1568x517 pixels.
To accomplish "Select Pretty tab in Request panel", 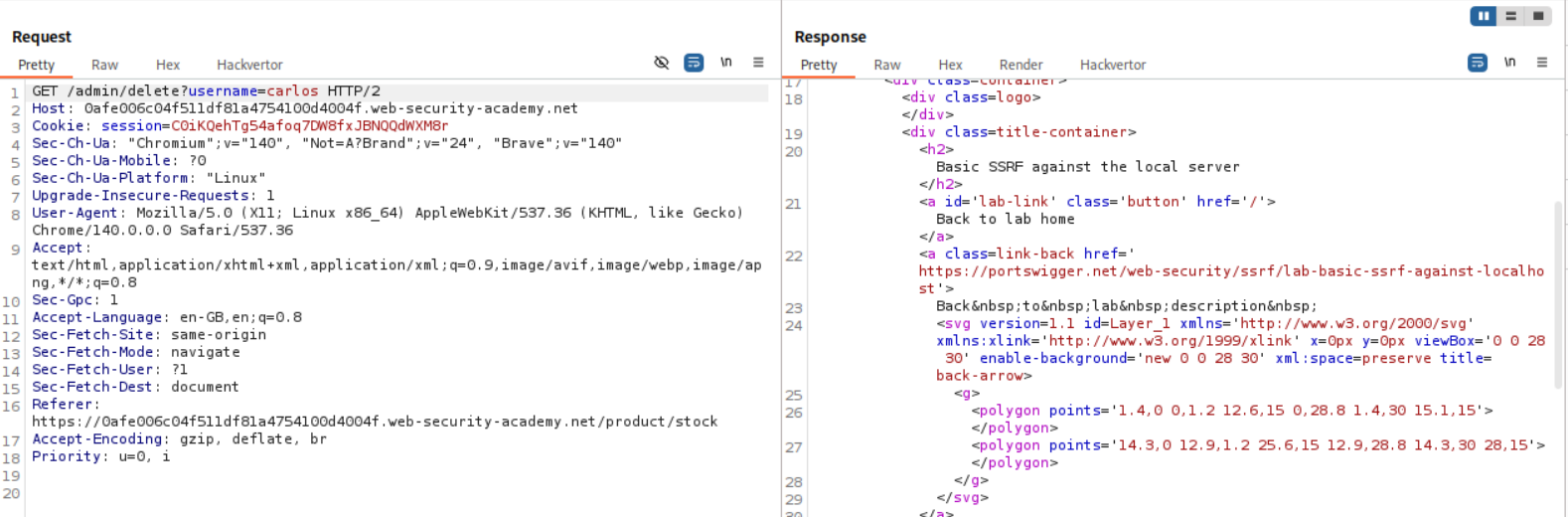I will (37, 65).
